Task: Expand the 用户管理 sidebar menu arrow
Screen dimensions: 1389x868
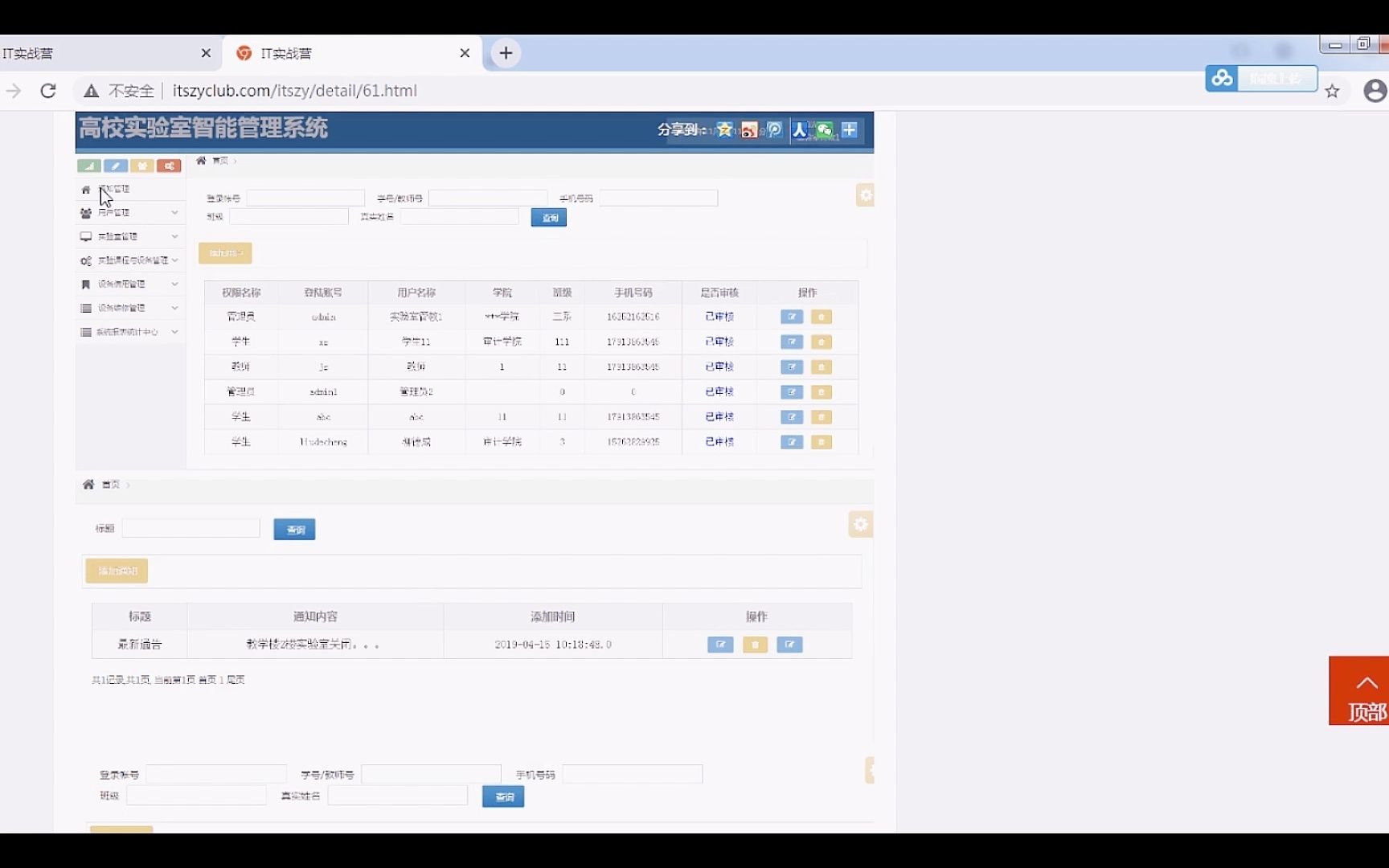Action: click(174, 213)
